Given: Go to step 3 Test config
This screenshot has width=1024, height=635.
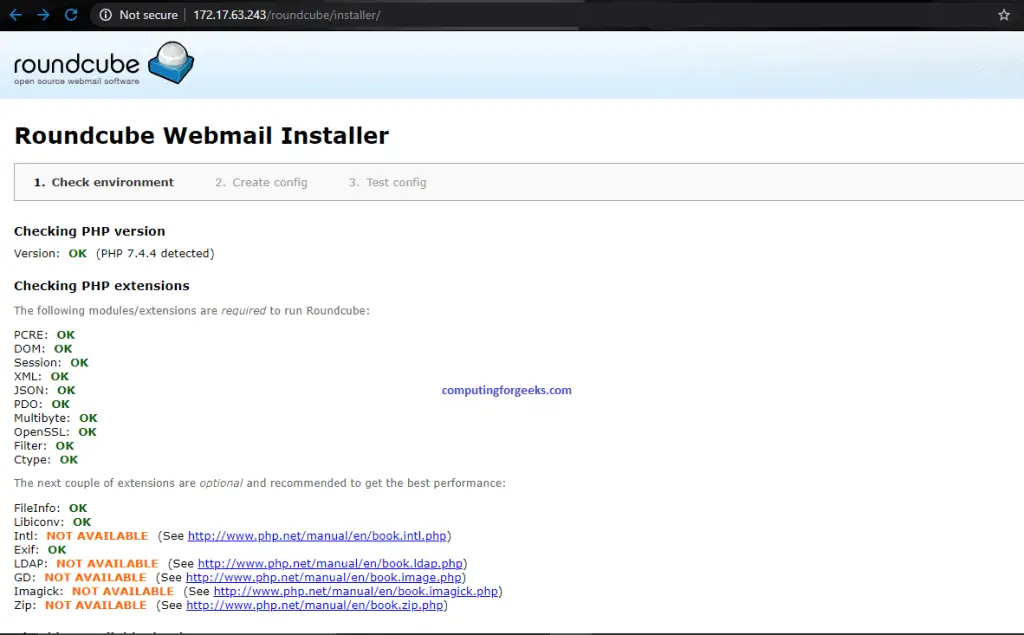Looking at the screenshot, I should pos(387,182).
